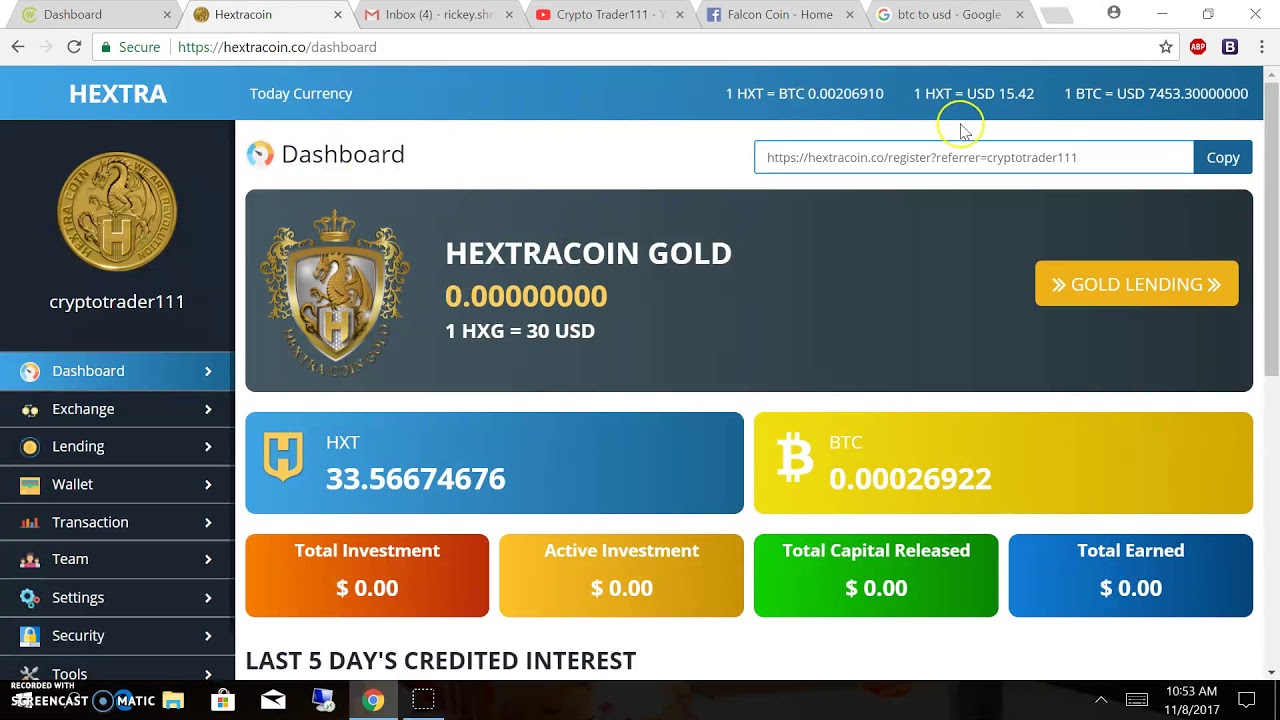The height and width of the screenshot is (720, 1280).
Task: Expand the Team menu chevron
Action: click(208, 560)
